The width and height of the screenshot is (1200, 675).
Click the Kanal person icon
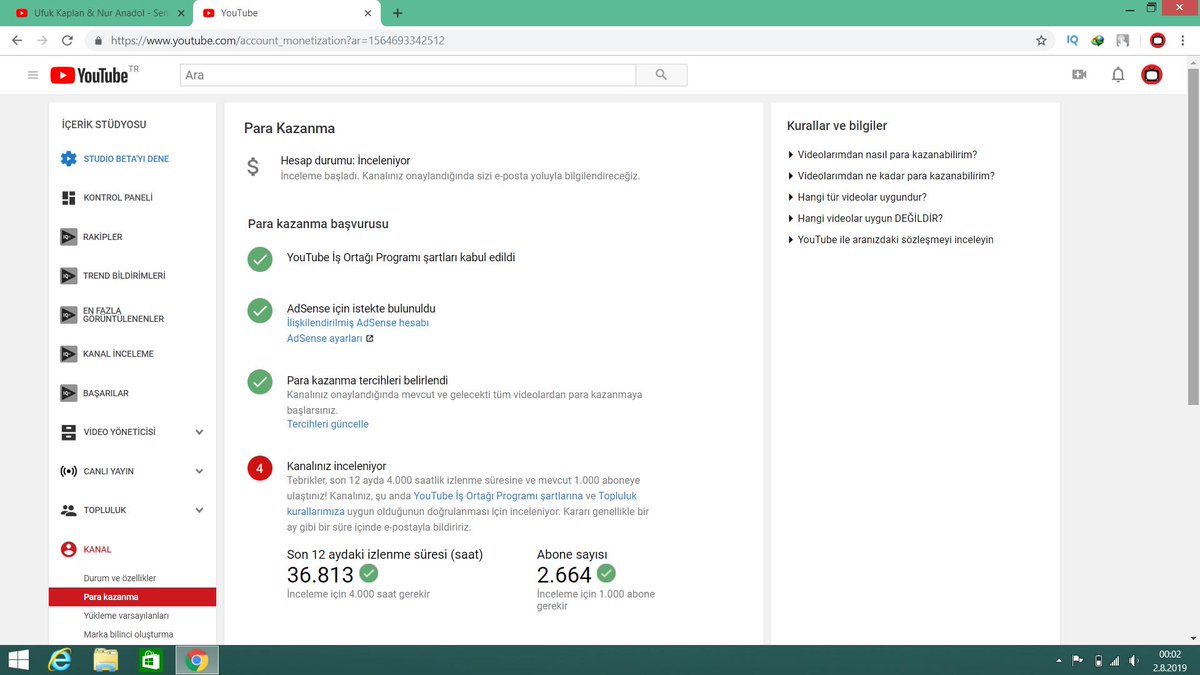68,549
